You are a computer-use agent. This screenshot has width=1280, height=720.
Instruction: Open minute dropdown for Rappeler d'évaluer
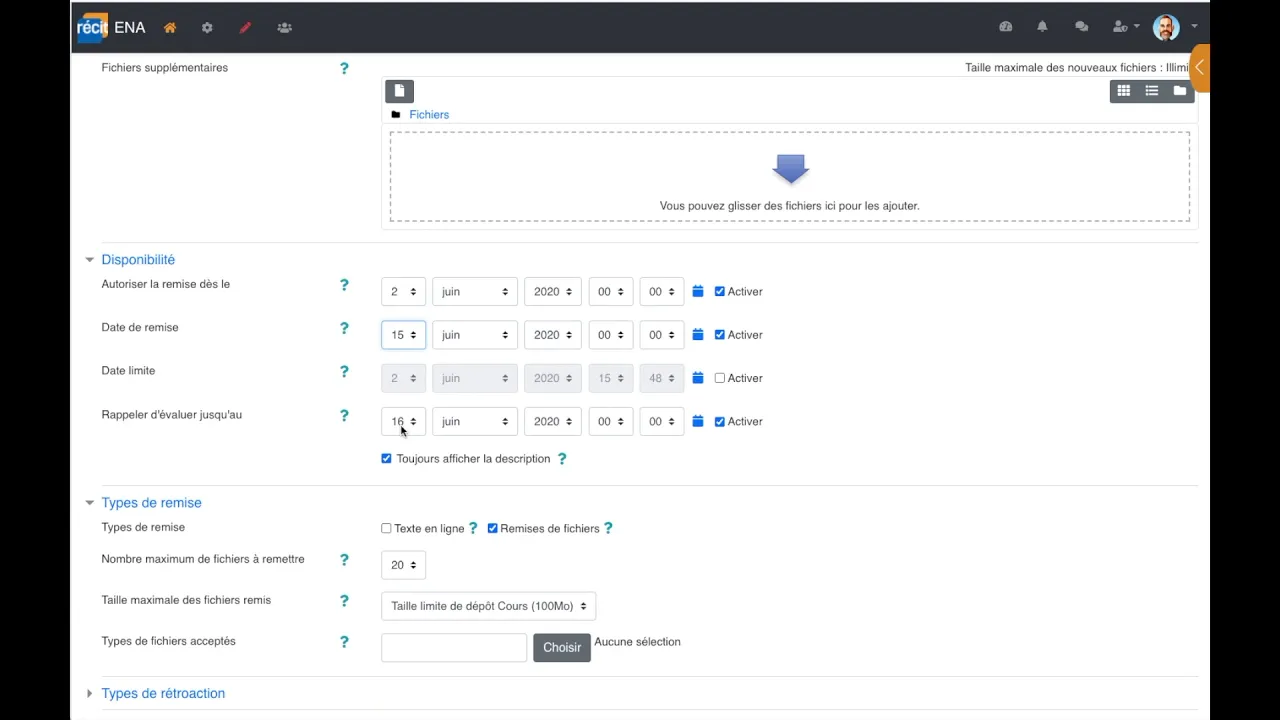point(661,421)
